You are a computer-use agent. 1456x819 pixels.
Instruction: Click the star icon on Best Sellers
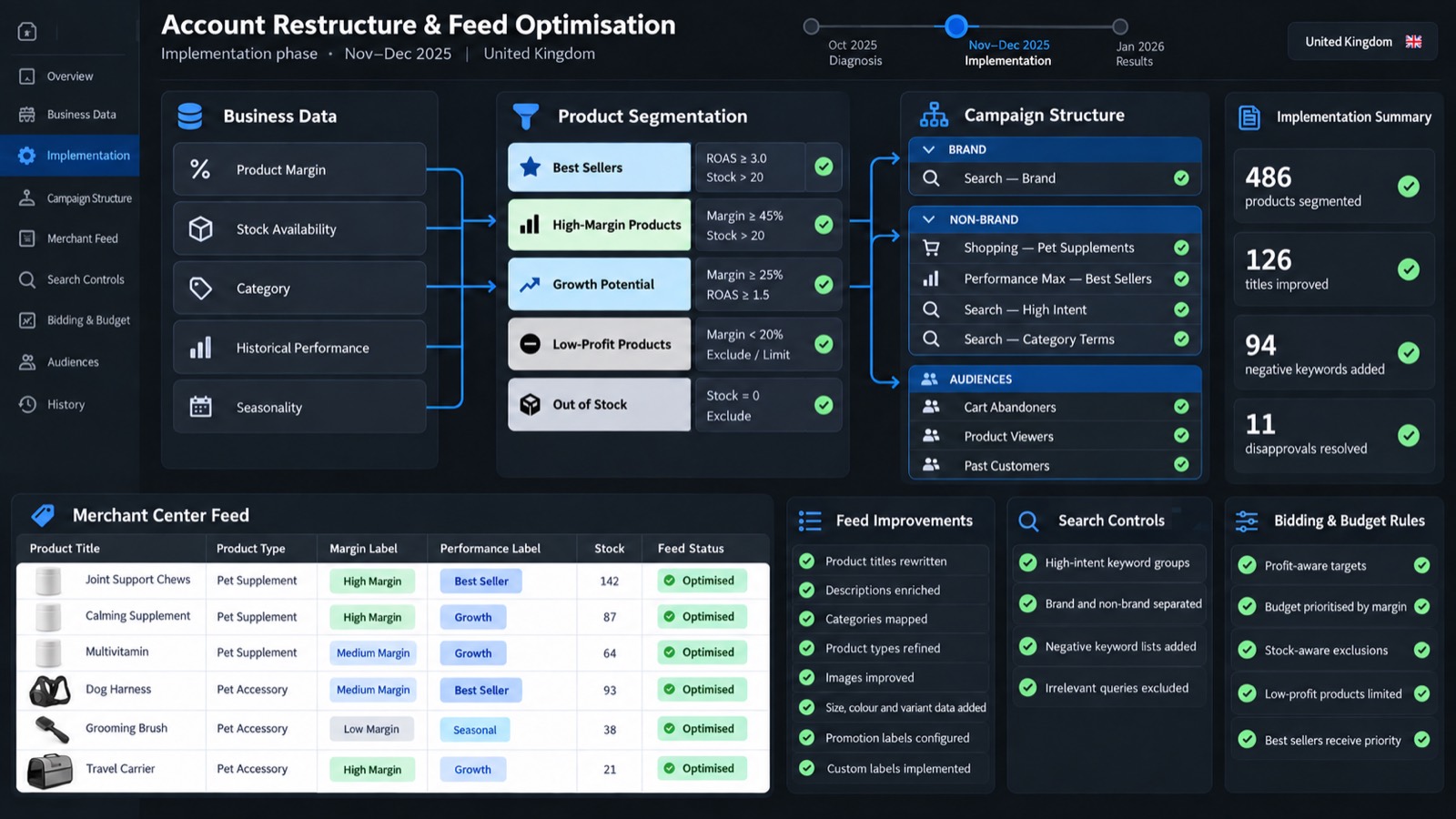point(531,167)
